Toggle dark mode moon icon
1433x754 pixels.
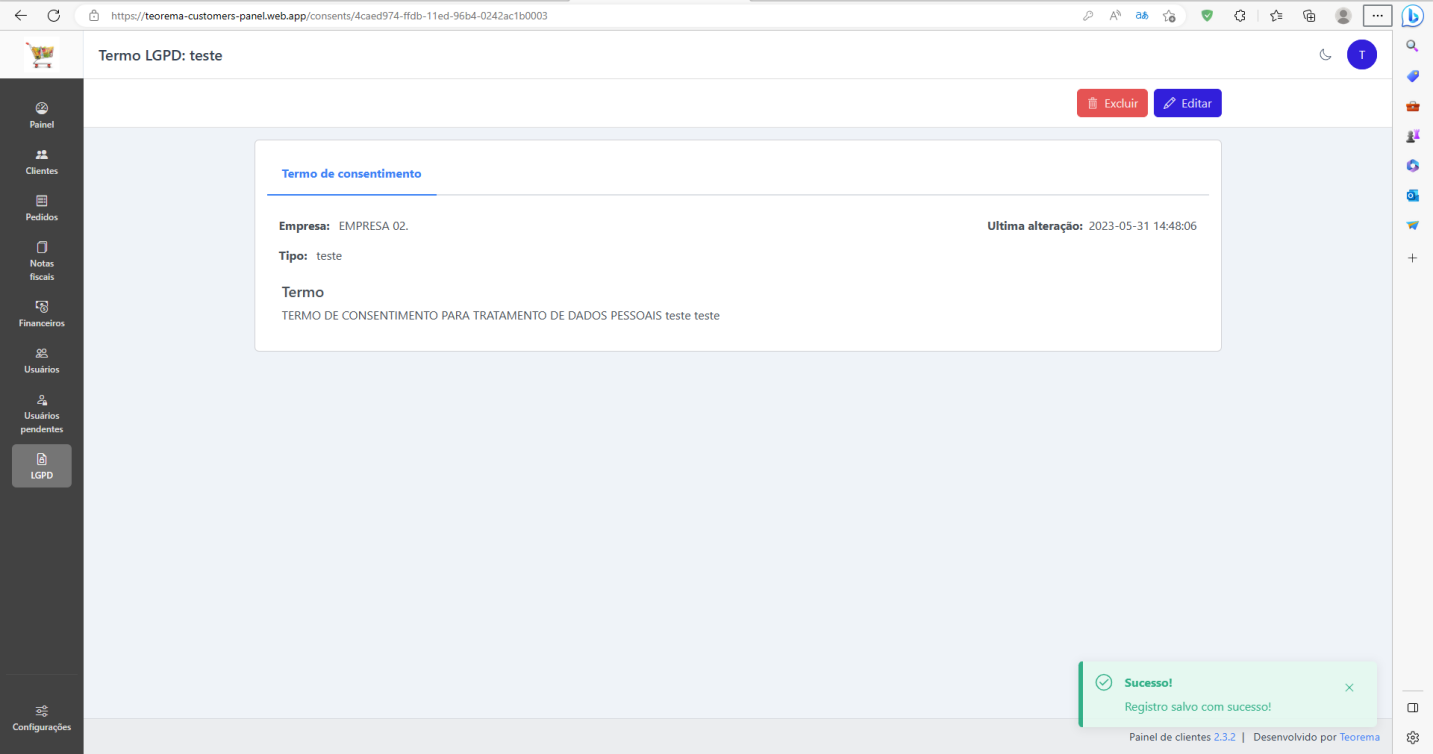pos(1326,55)
